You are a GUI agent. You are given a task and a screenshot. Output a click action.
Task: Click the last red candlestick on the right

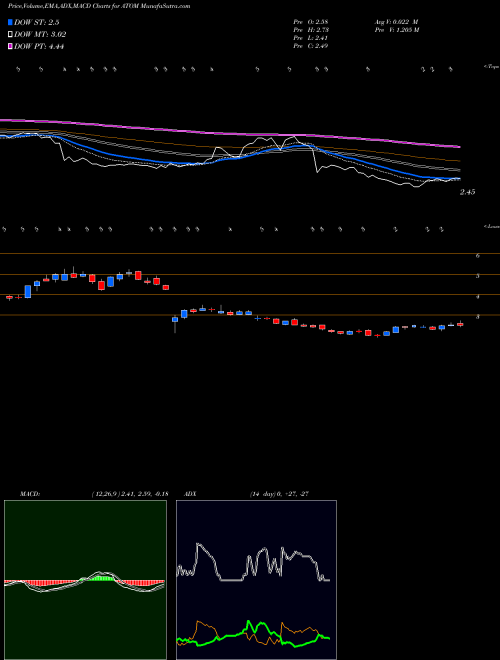(460, 324)
